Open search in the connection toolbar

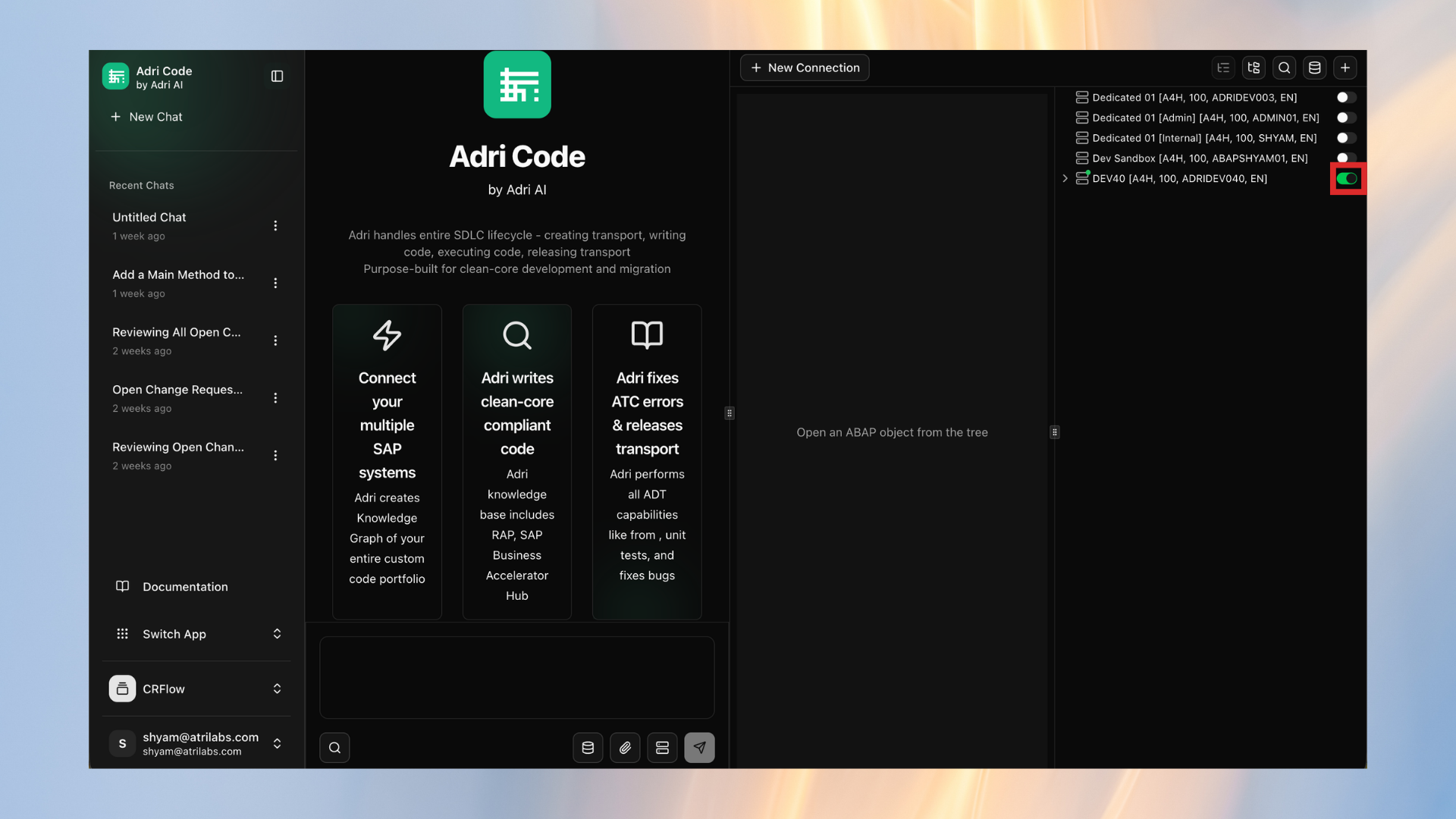coord(1284,67)
